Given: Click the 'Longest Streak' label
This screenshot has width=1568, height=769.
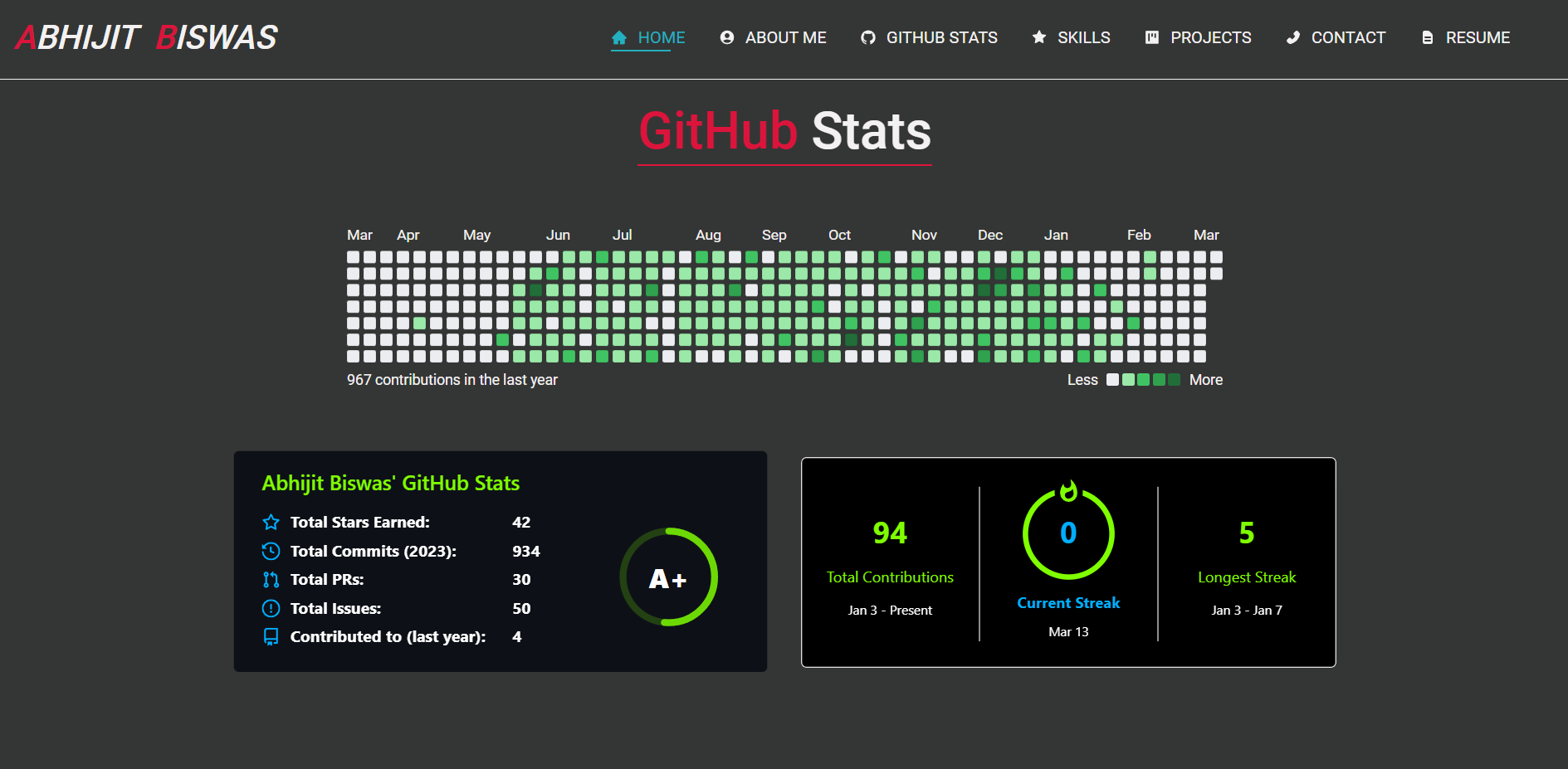Looking at the screenshot, I should [1247, 577].
